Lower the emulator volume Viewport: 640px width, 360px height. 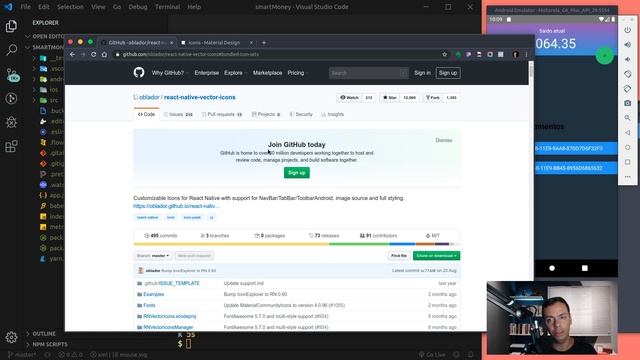click(x=628, y=60)
